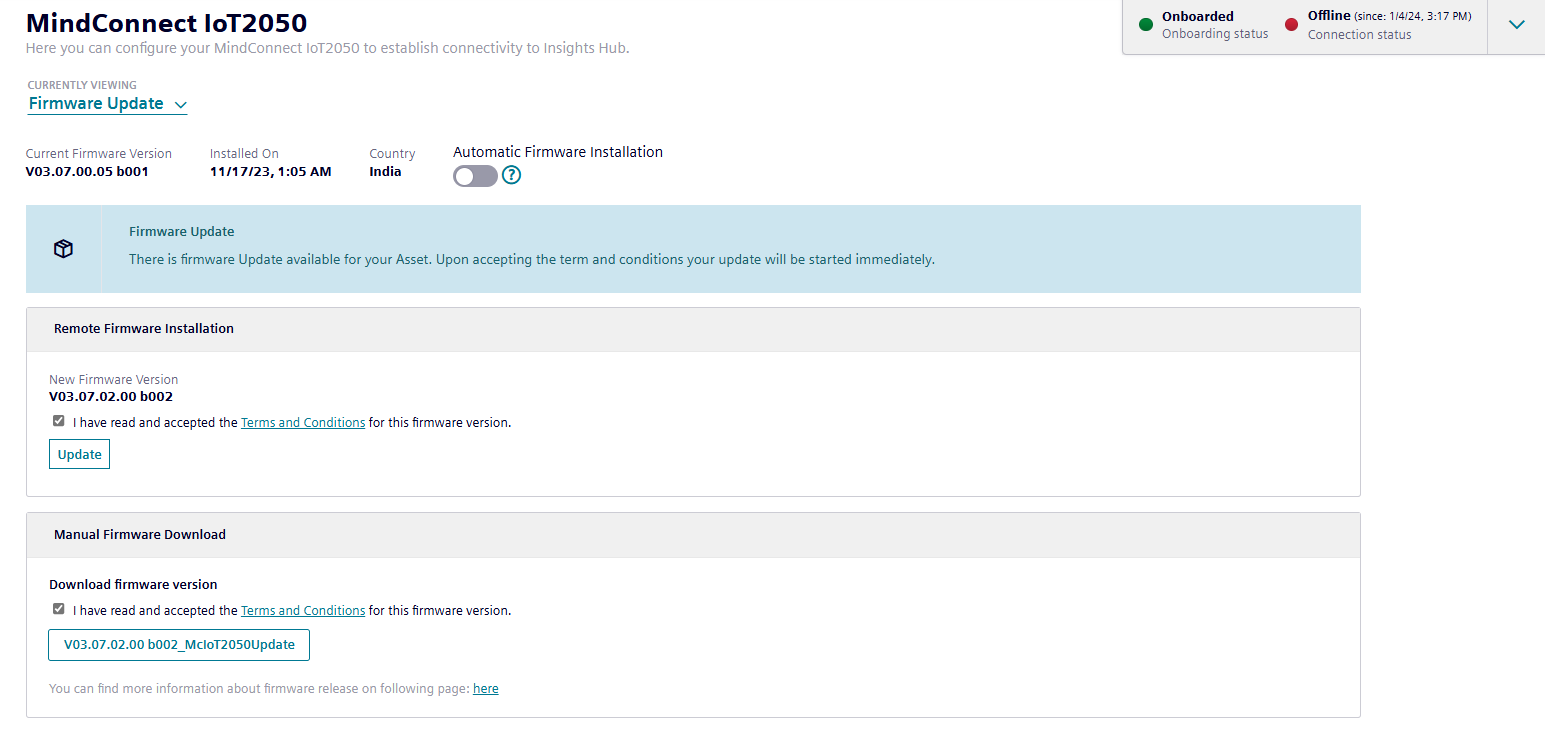Click the Onboarded status label
The width and height of the screenshot is (1545, 755).
click(1197, 16)
